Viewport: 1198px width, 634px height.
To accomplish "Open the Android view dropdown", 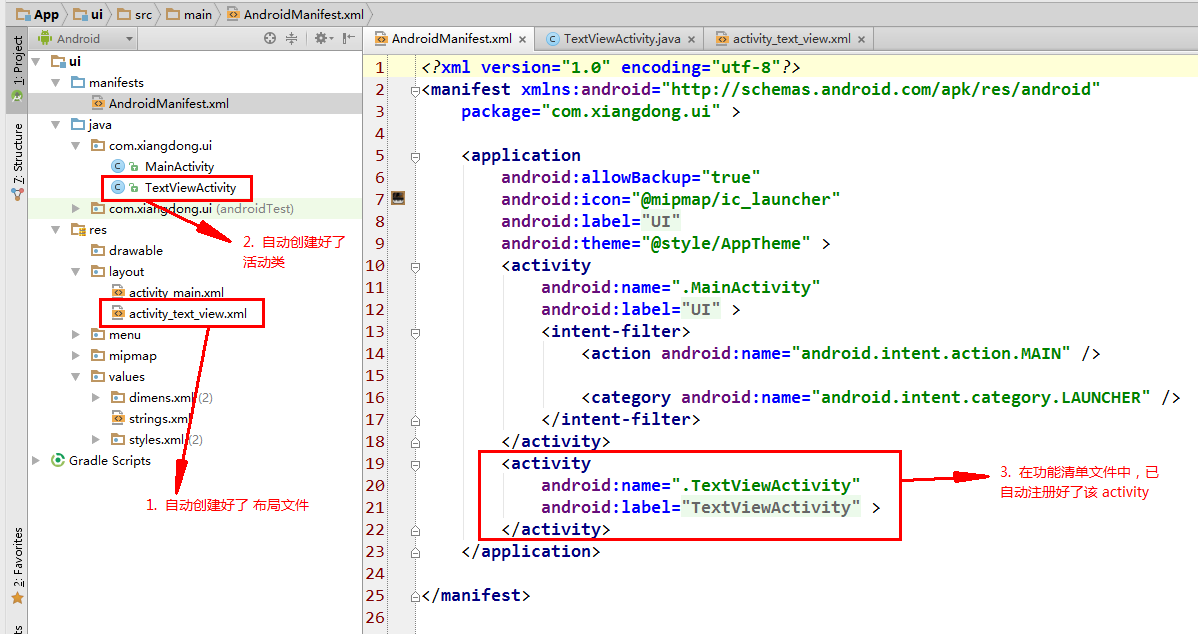I will [86, 38].
